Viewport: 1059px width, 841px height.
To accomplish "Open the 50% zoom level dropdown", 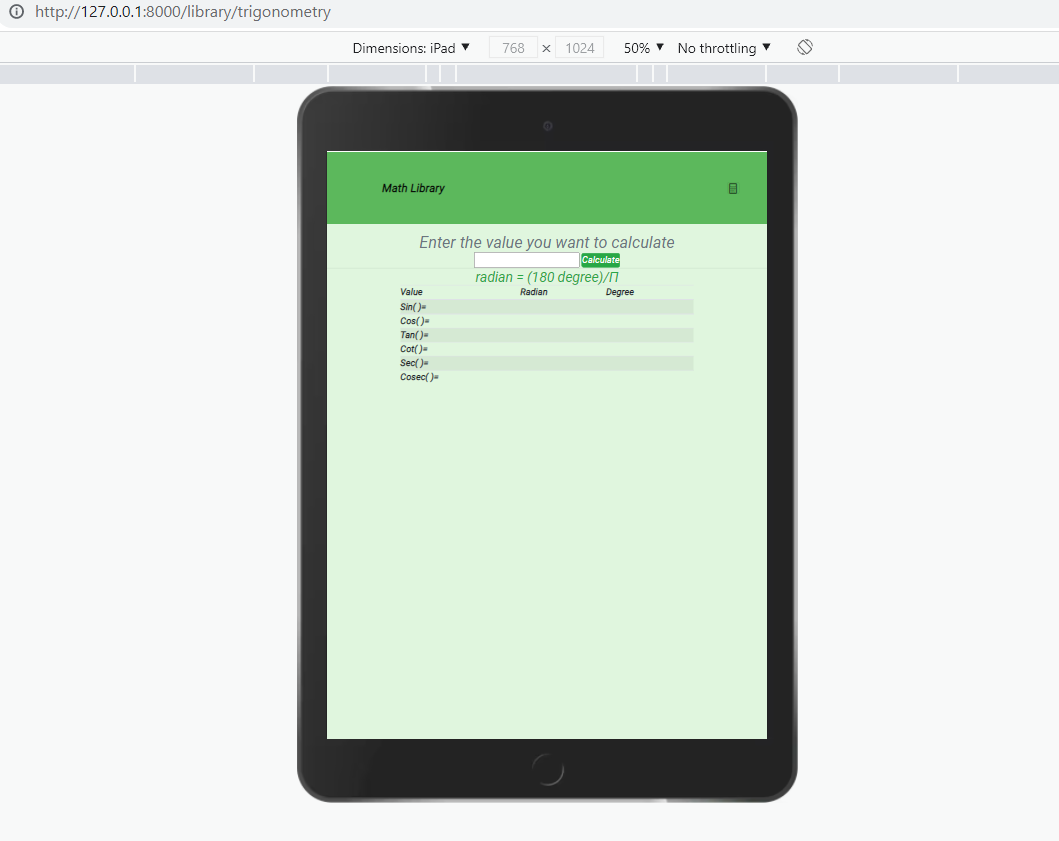I will [x=641, y=47].
